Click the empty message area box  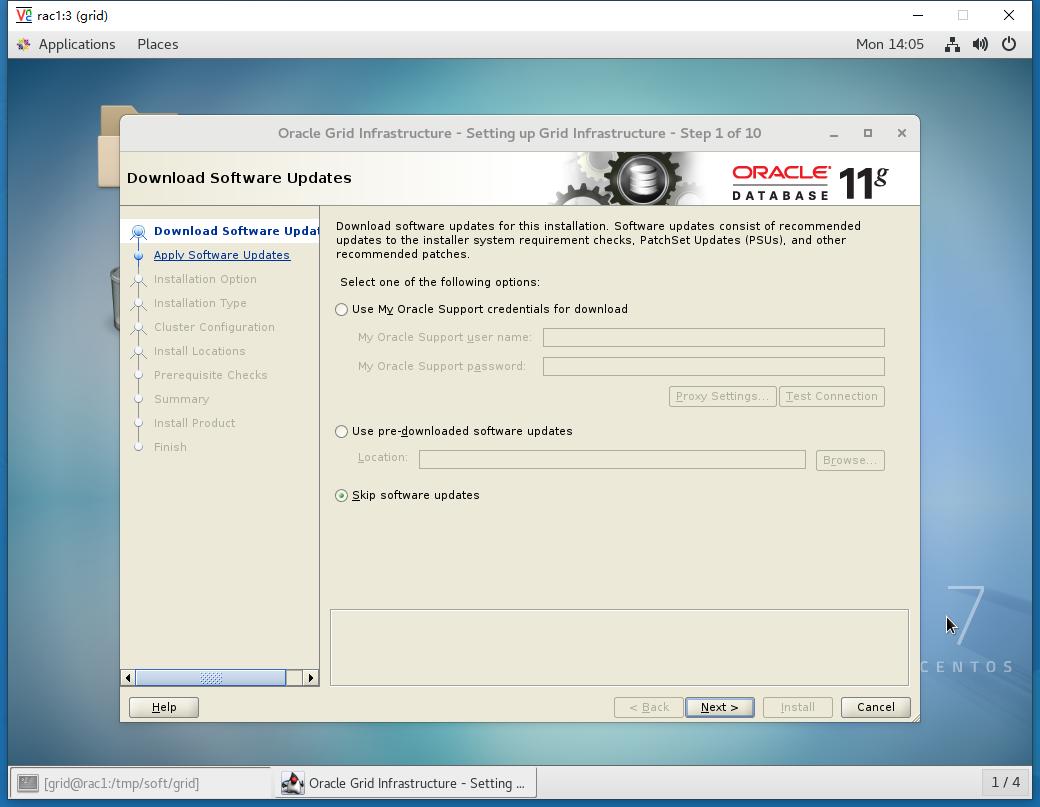point(619,648)
